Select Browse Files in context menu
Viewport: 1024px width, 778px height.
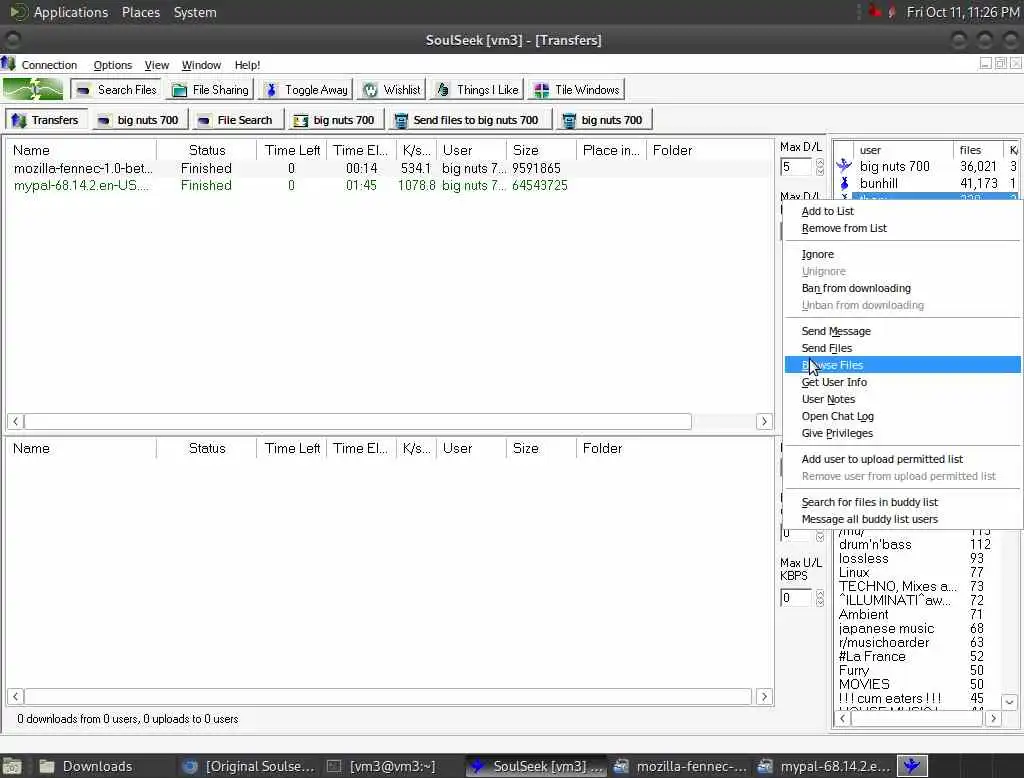click(903, 365)
